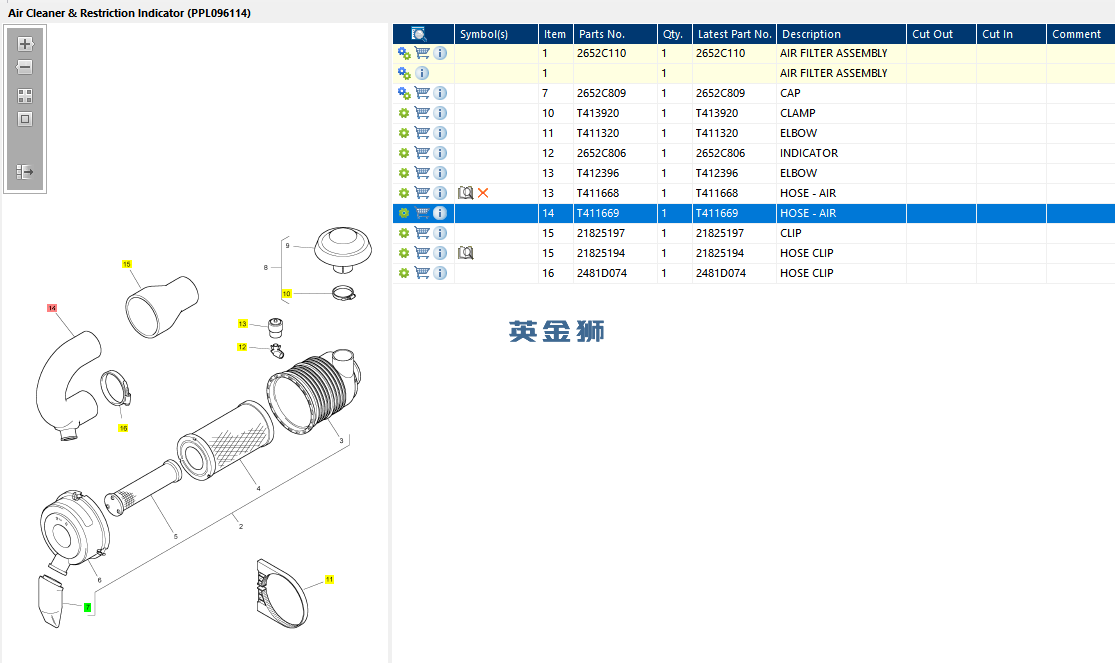
Task: Add ELBOW T412396 to the cart
Action: (422, 172)
